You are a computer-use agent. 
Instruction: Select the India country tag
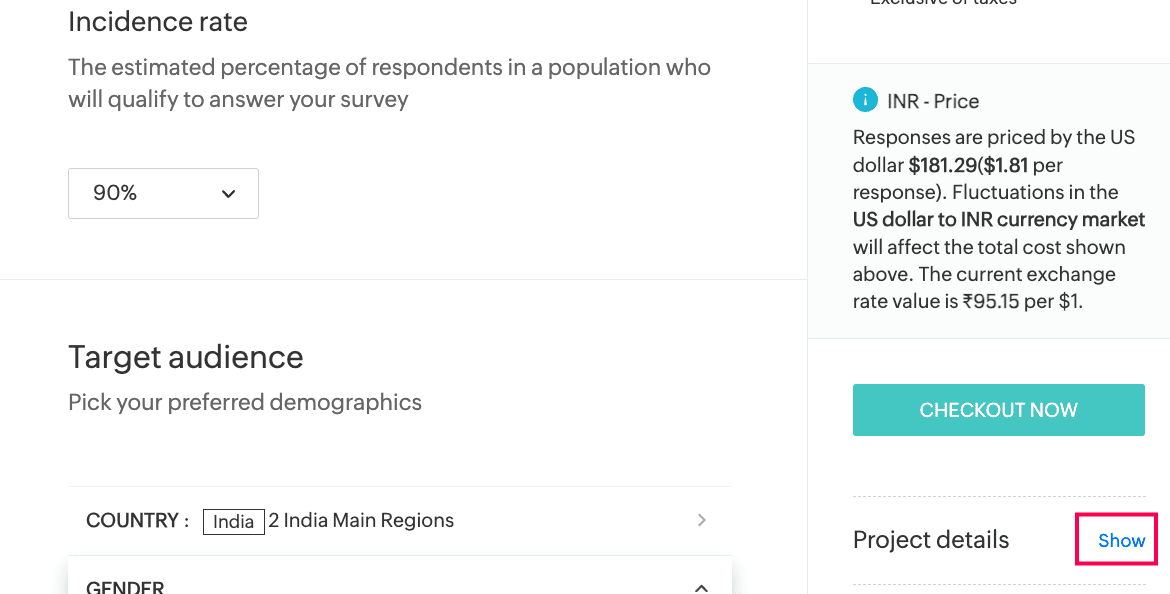click(x=234, y=522)
